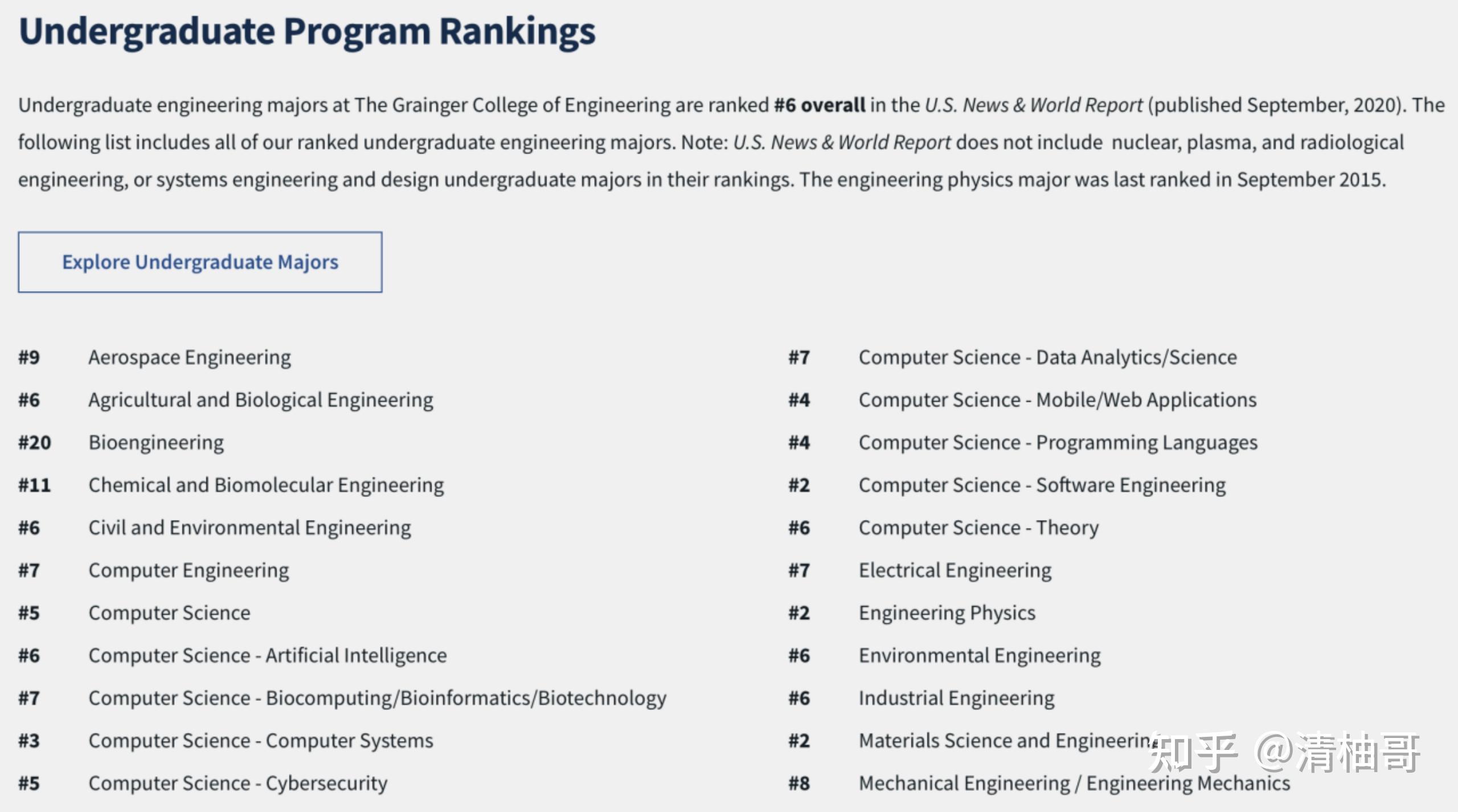
Task: Select the Bioengineering ranking entry
Action: [x=156, y=443]
